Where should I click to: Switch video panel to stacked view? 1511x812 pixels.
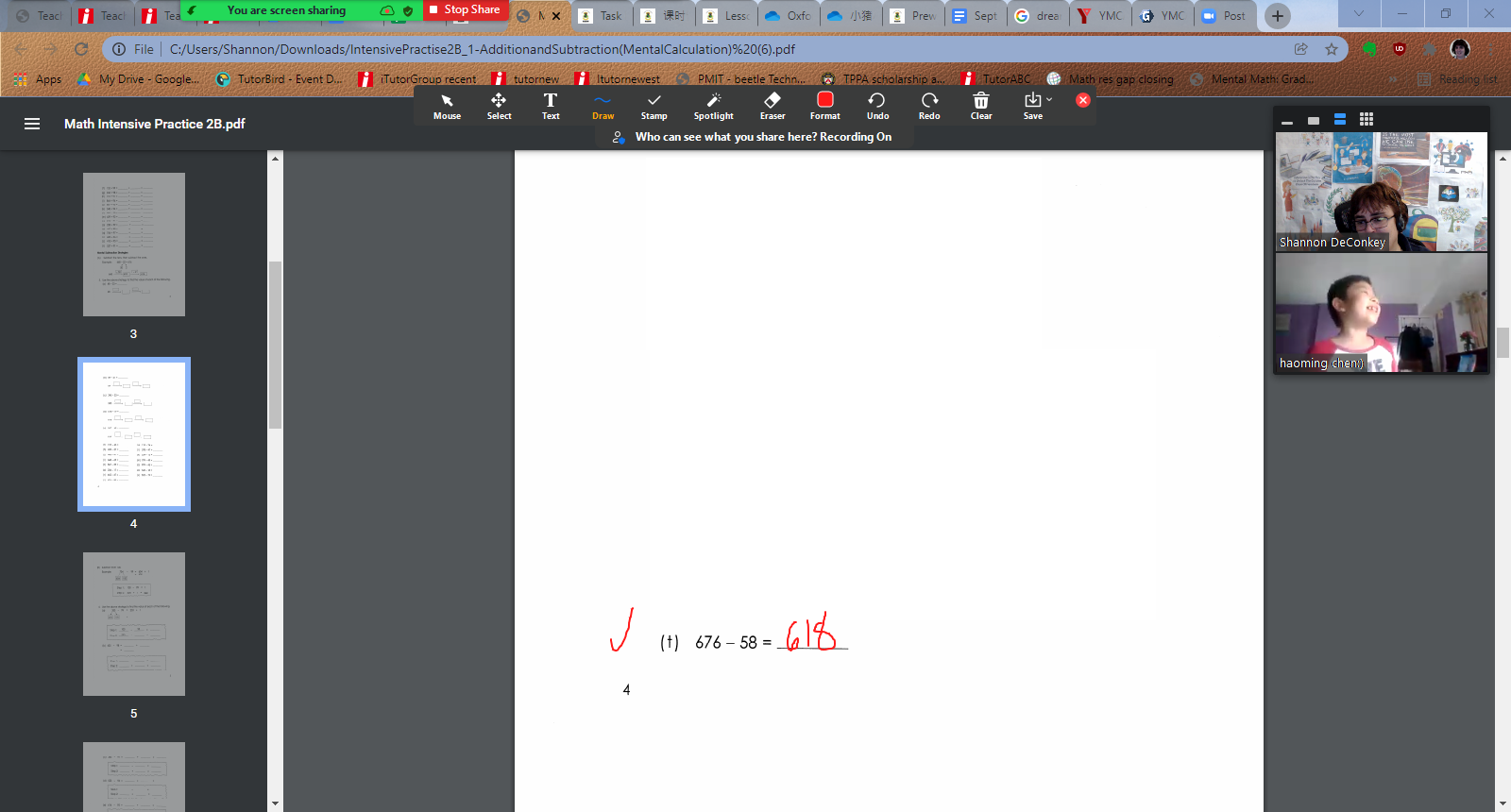point(1340,120)
